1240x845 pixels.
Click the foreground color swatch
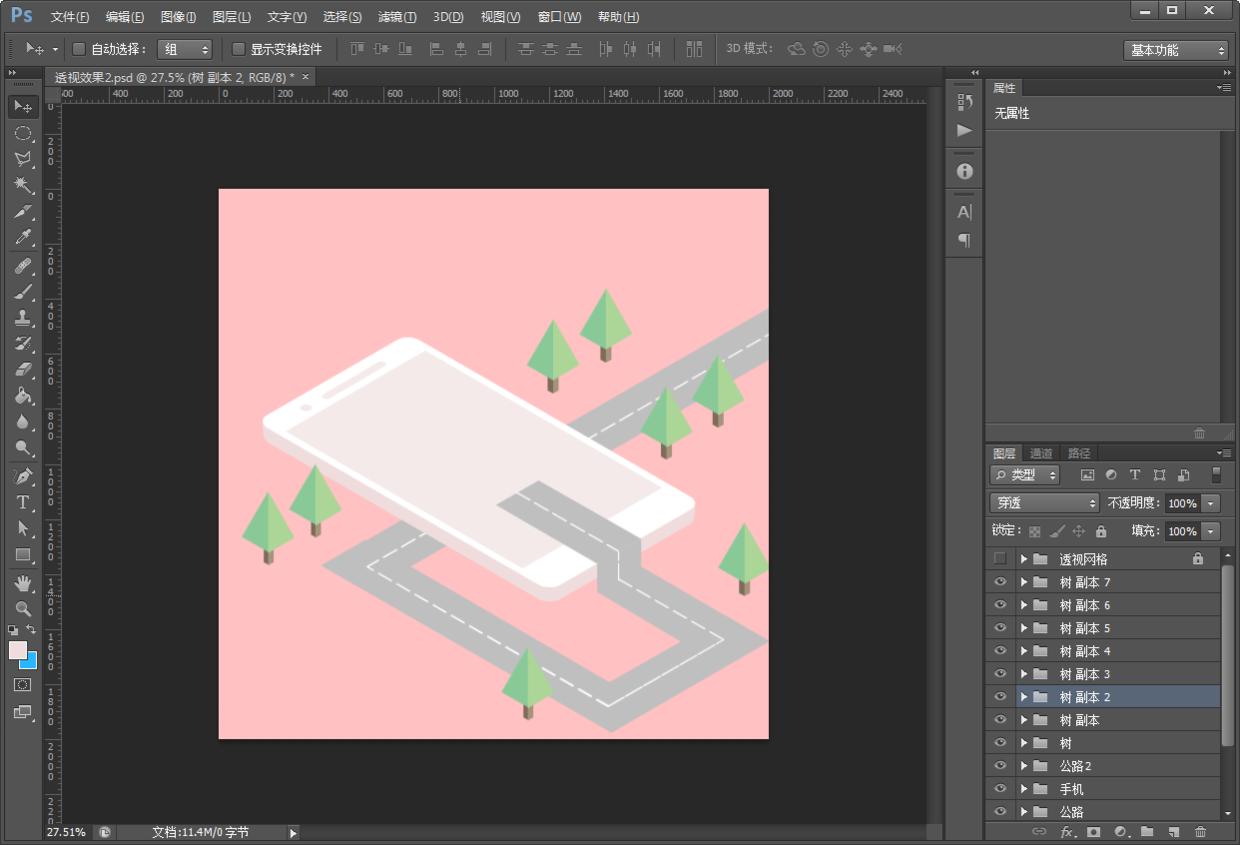(18, 650)
